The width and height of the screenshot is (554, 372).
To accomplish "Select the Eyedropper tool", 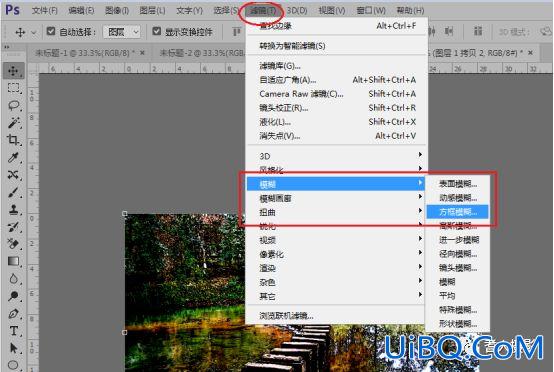I will coord(13,157).
